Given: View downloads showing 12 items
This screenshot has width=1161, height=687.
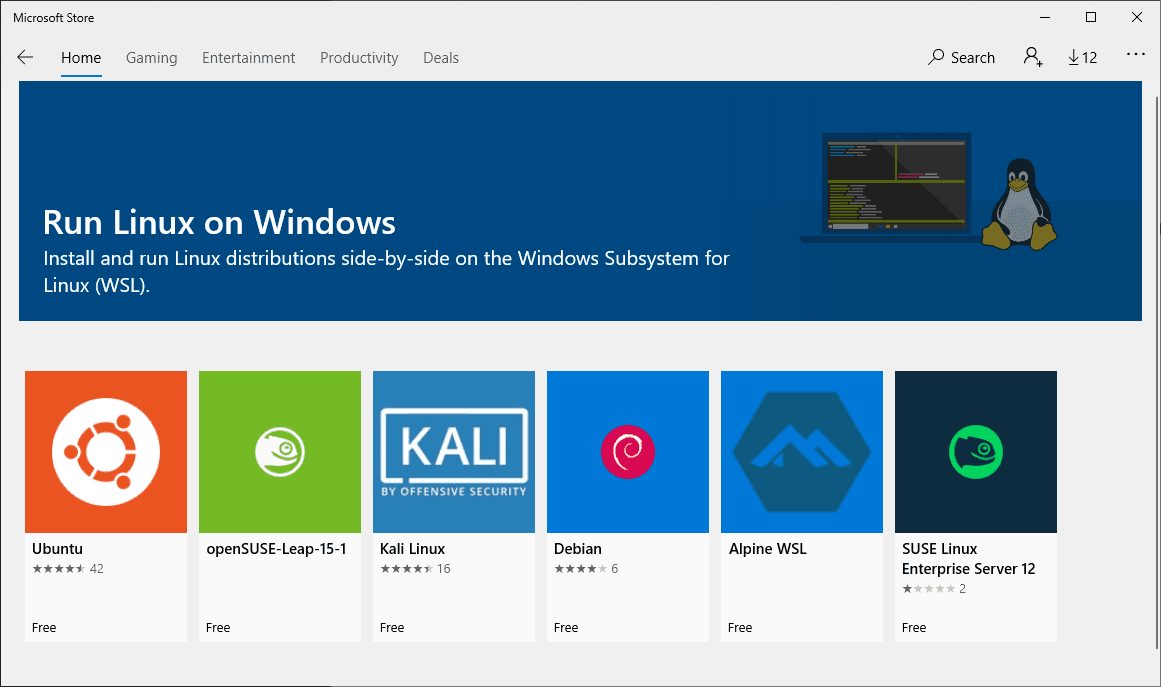Looking at the screenshot, I should coord(1082,57).
